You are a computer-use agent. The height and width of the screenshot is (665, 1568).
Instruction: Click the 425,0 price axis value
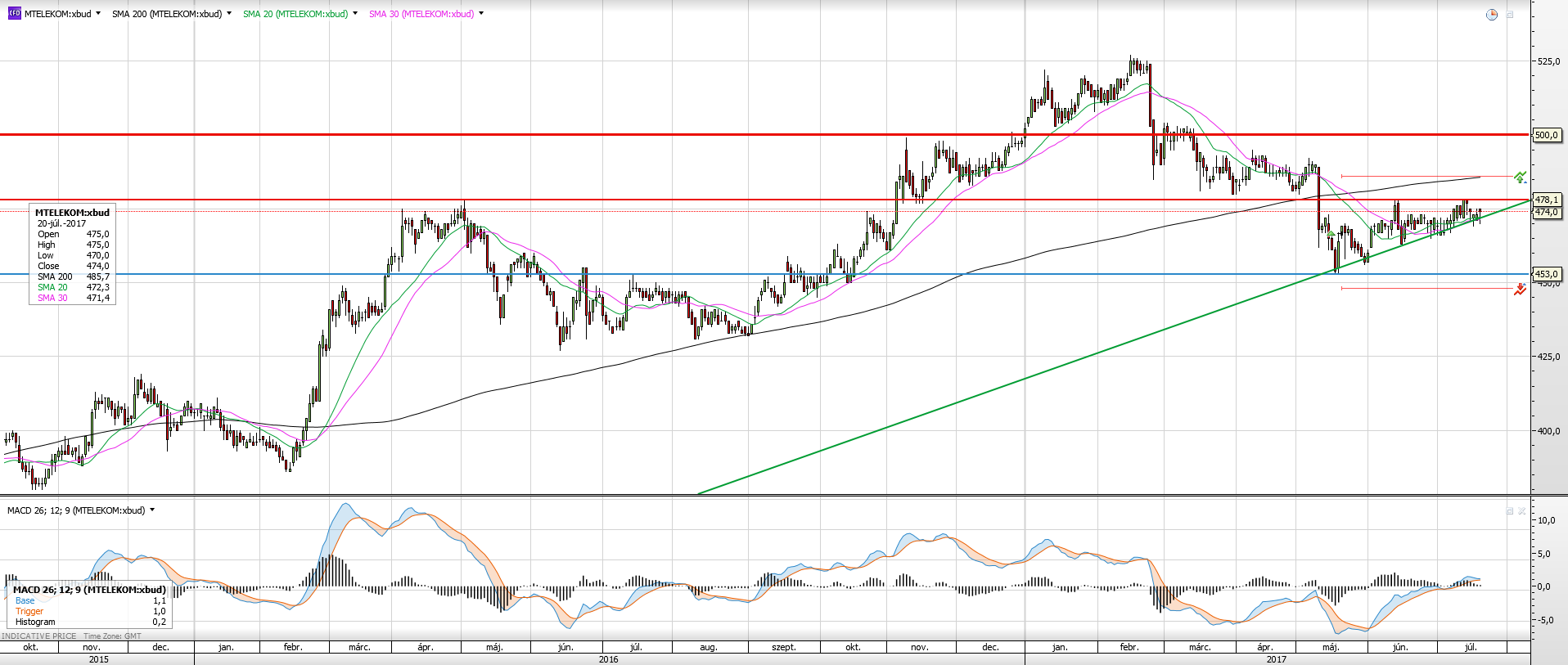1548,357
